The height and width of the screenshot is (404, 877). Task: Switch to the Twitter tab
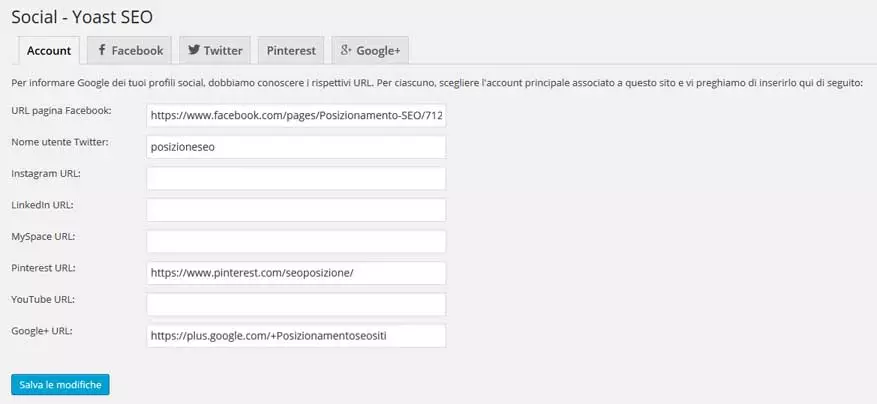pyautogui.click(x=215, y=50)
